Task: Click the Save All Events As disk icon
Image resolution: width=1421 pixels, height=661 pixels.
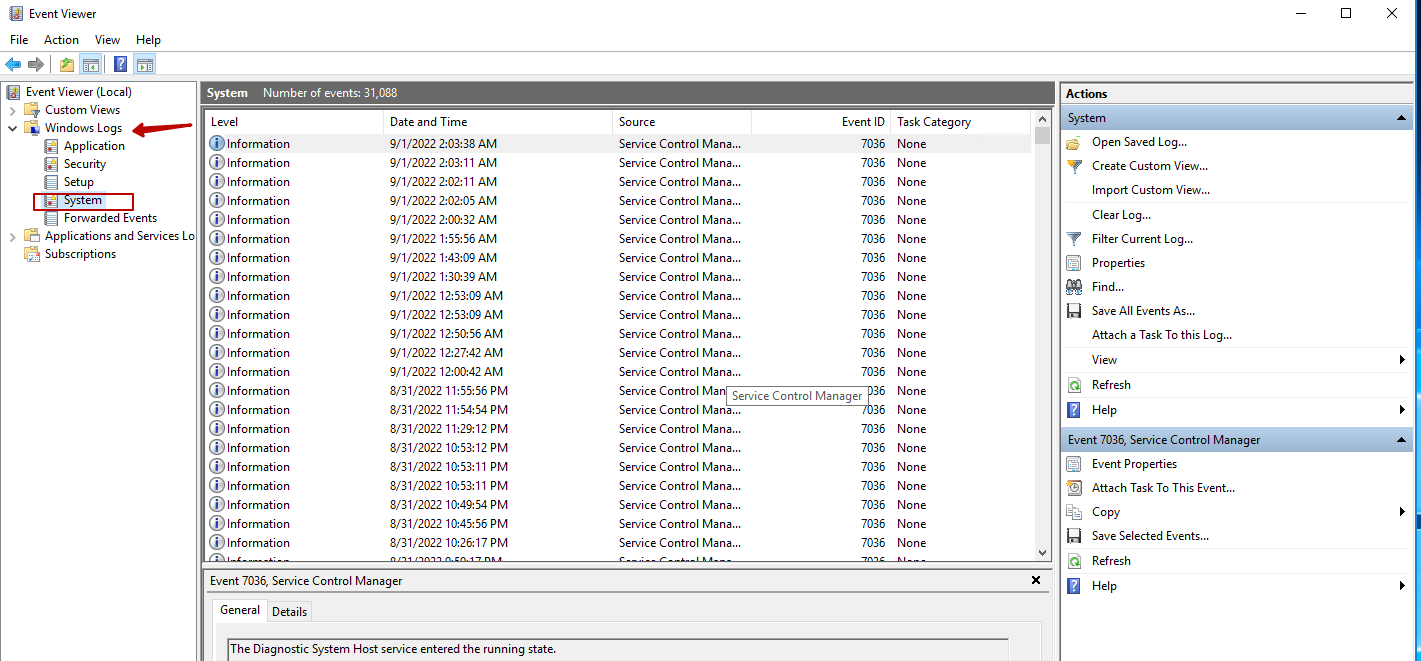Action: 1074,311
